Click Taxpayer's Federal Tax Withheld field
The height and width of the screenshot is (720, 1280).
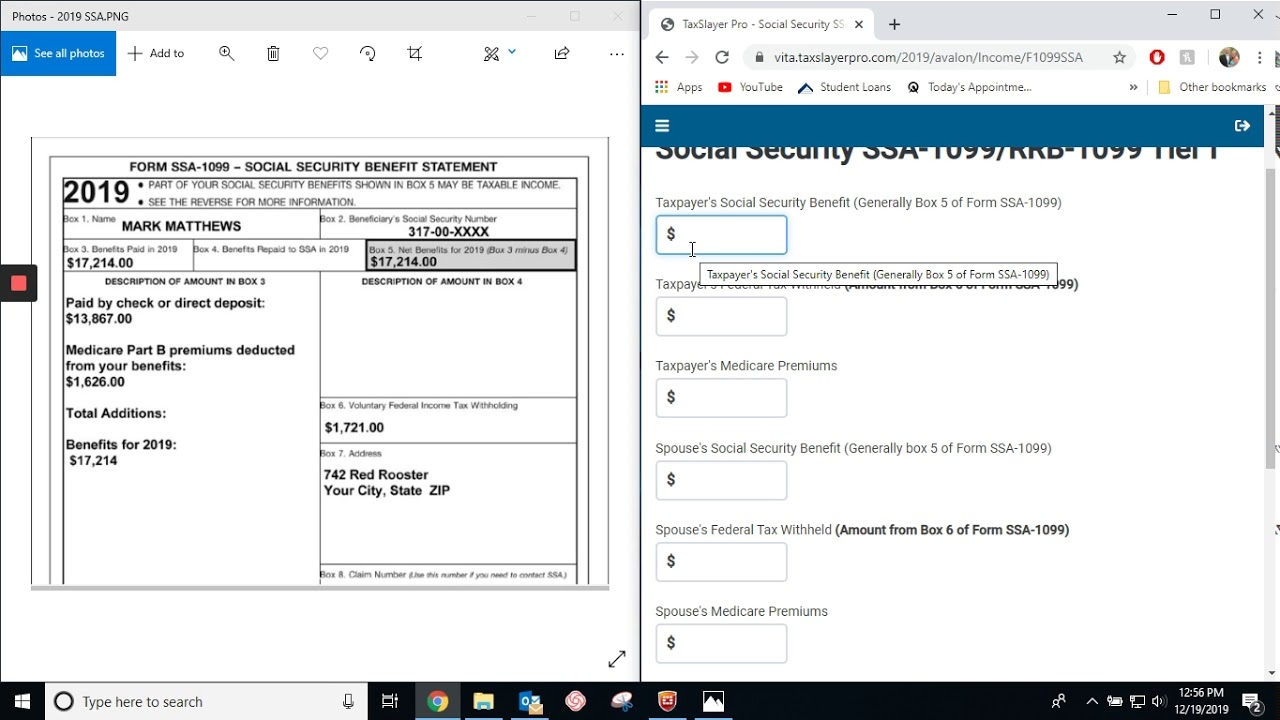721,316
